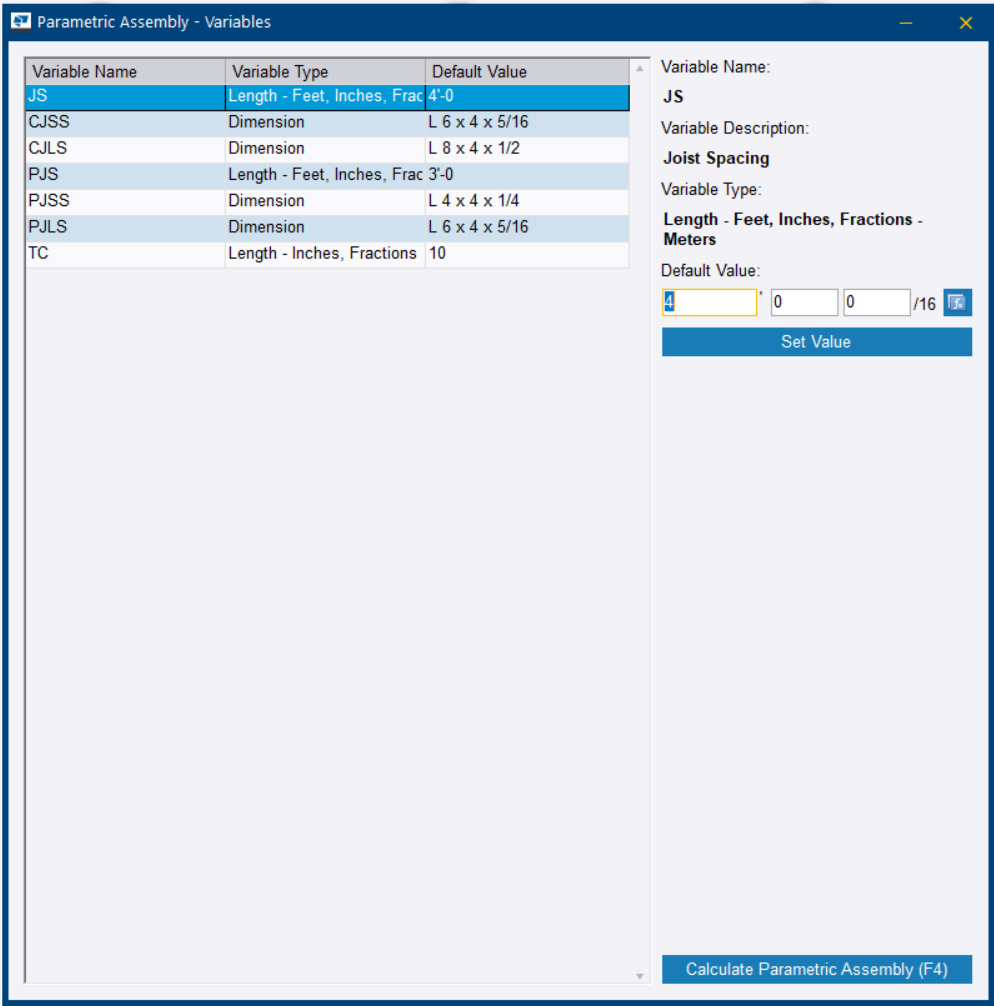Sort by Default Value column header

(x=527, y=72)
